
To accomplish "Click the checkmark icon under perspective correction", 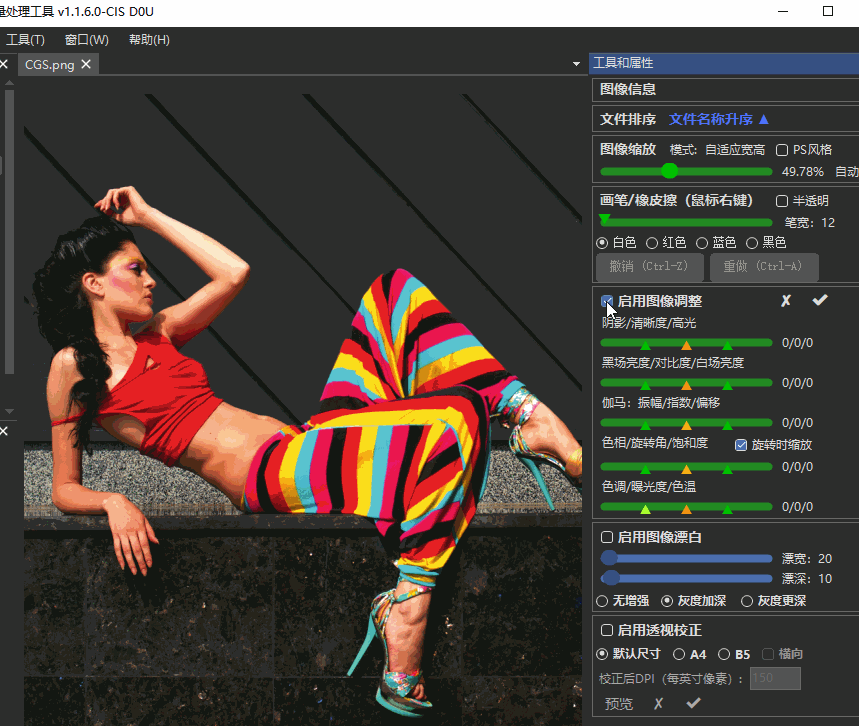I will (x=692, y=704).
